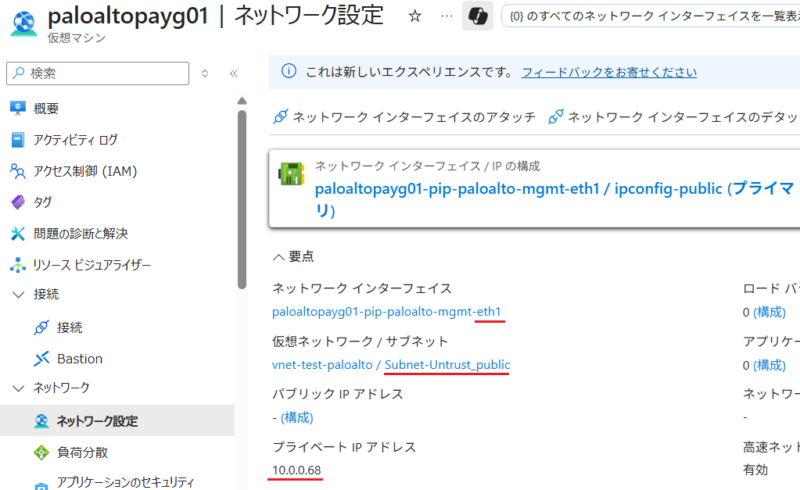Click the プライベート IP アドレス label
Viewport: 800px width, 490px height.
(x=344, y=447)
